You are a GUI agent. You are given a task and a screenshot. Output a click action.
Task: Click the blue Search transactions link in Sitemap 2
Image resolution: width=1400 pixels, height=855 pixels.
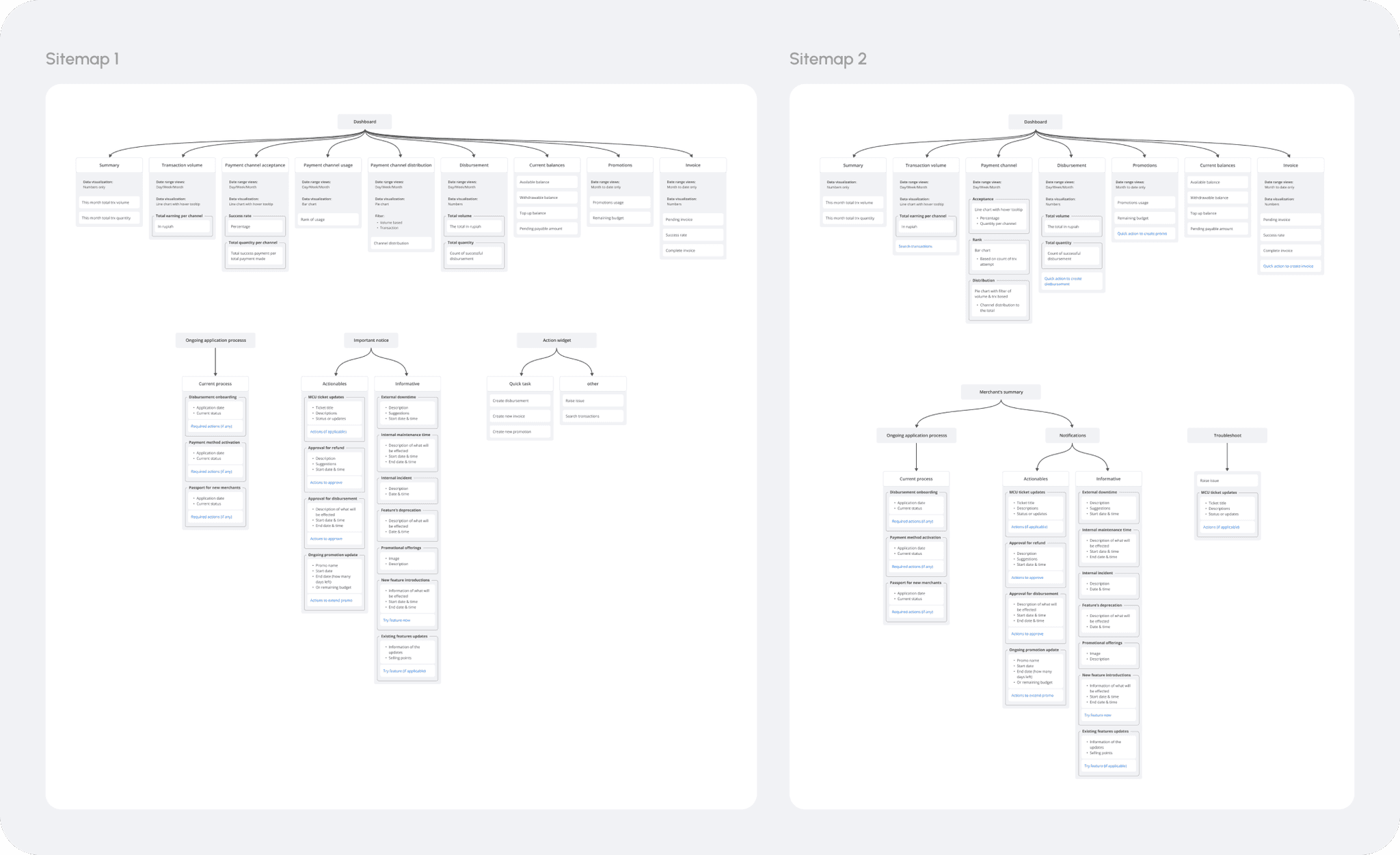915,246
